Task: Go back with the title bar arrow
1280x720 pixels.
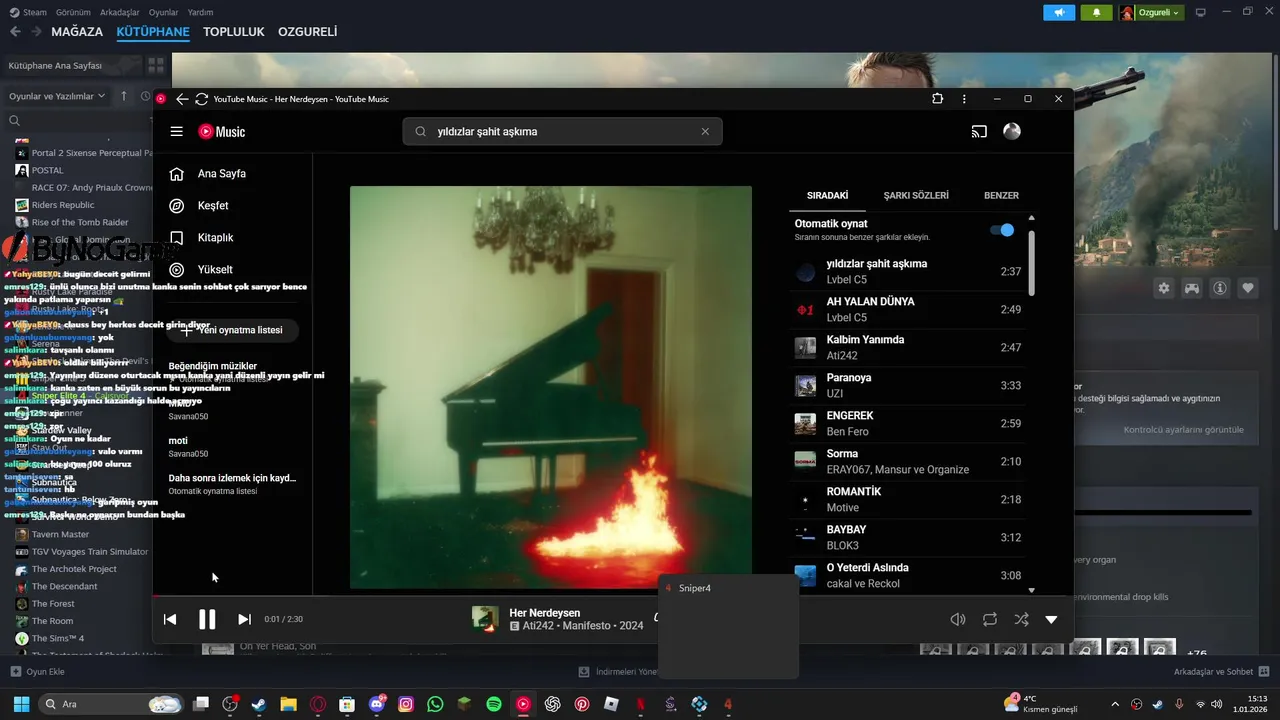Action: click(x=182, y=99)
